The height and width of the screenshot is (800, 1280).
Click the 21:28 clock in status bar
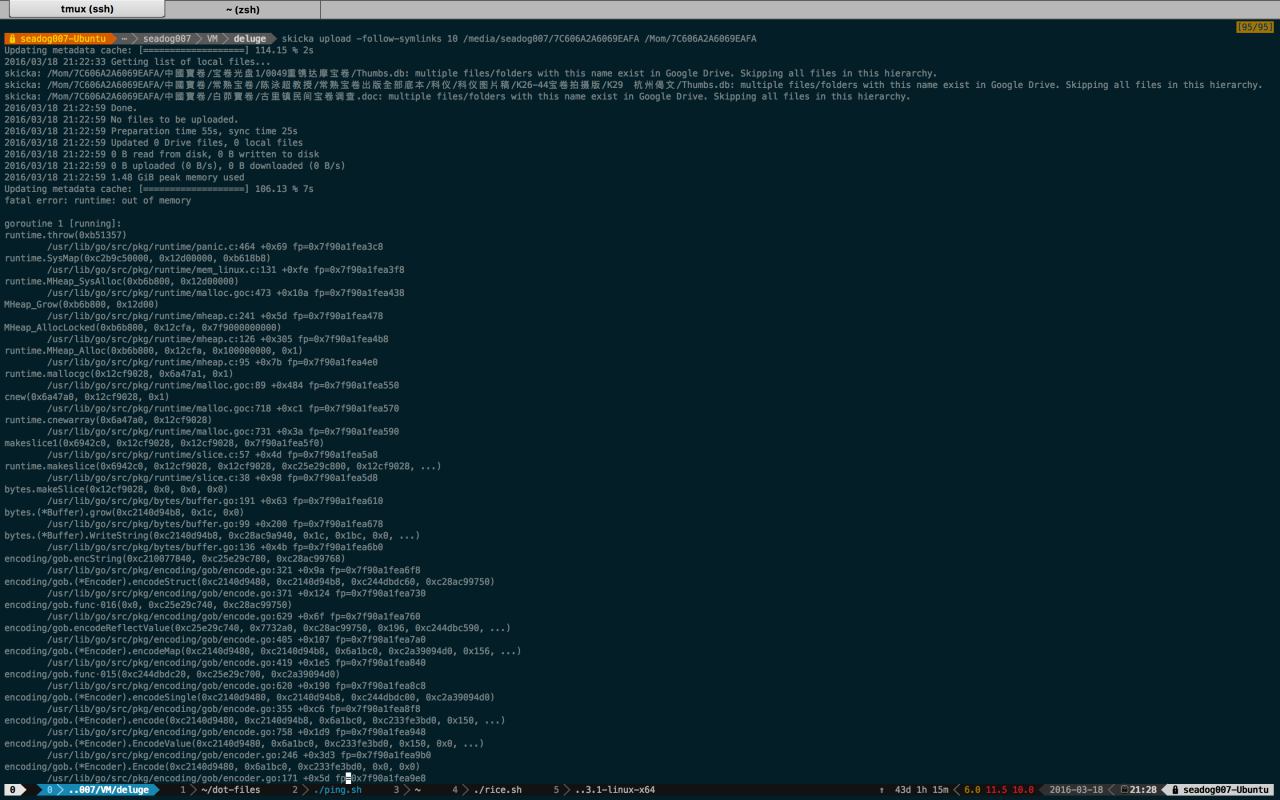coord(1143,790)
